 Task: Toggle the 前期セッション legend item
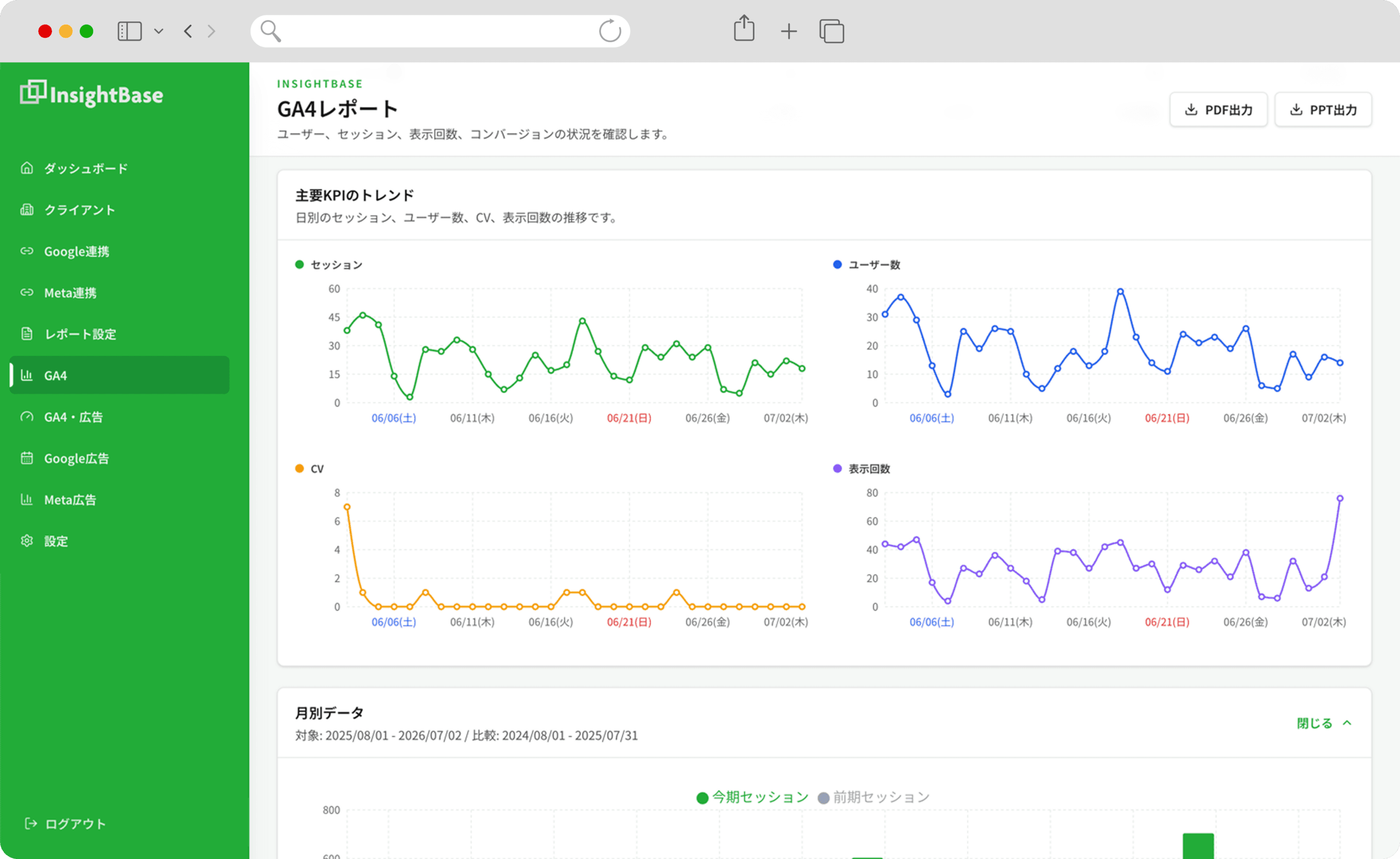click(873, 798)
